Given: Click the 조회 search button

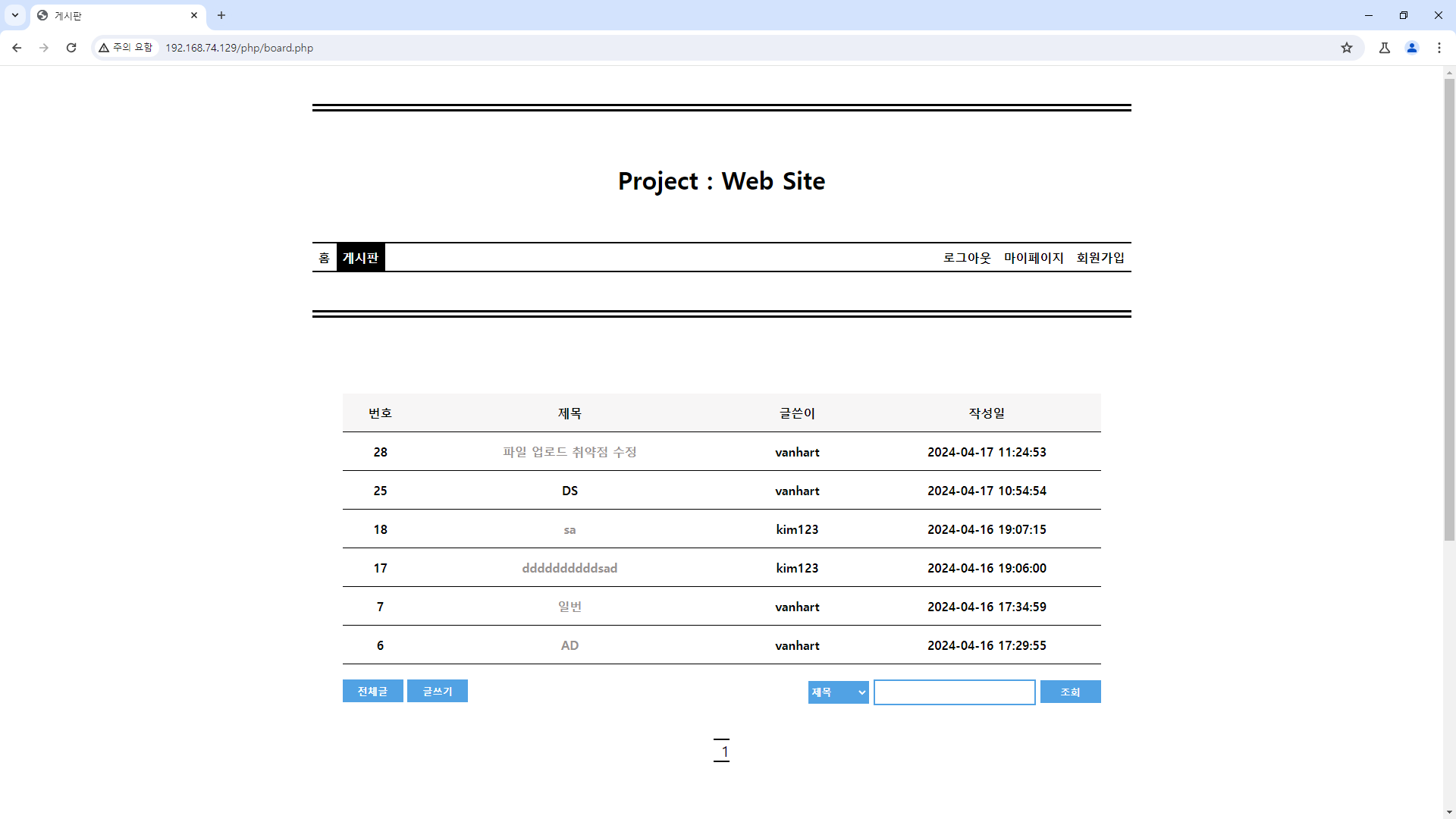Looking at the screenshot, I should (x=1071, y=692).
